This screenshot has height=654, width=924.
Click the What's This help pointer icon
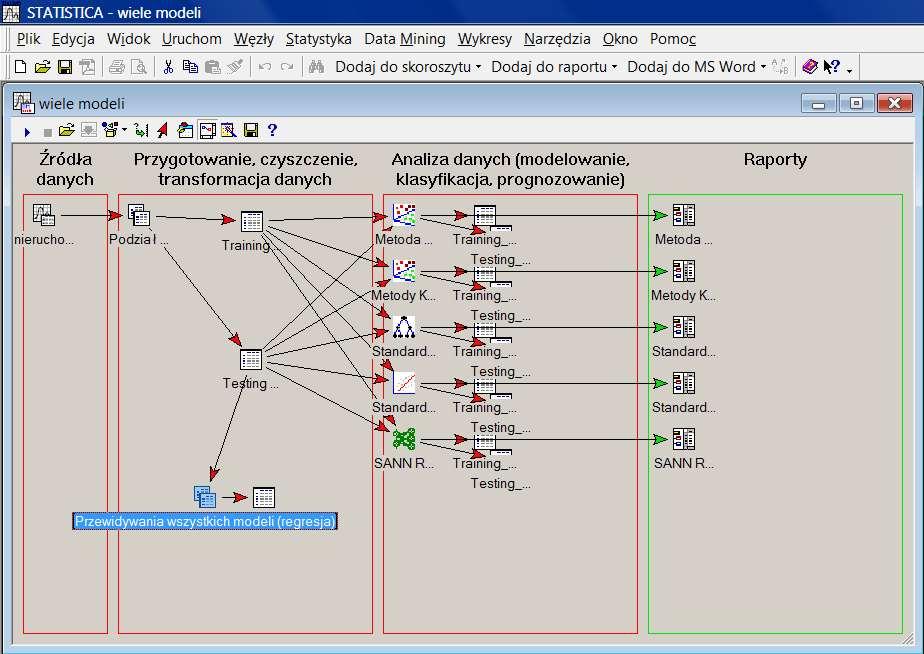(831, 67)
